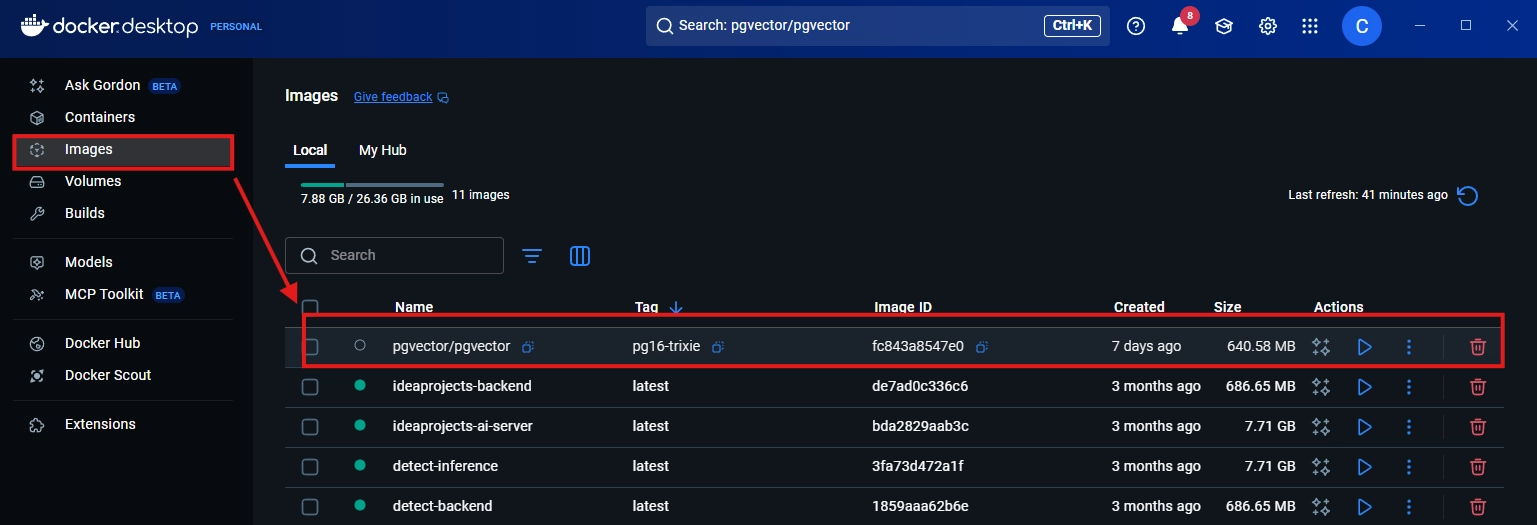Open more actions for ideaprojects-ai-server

point(1409,426)
